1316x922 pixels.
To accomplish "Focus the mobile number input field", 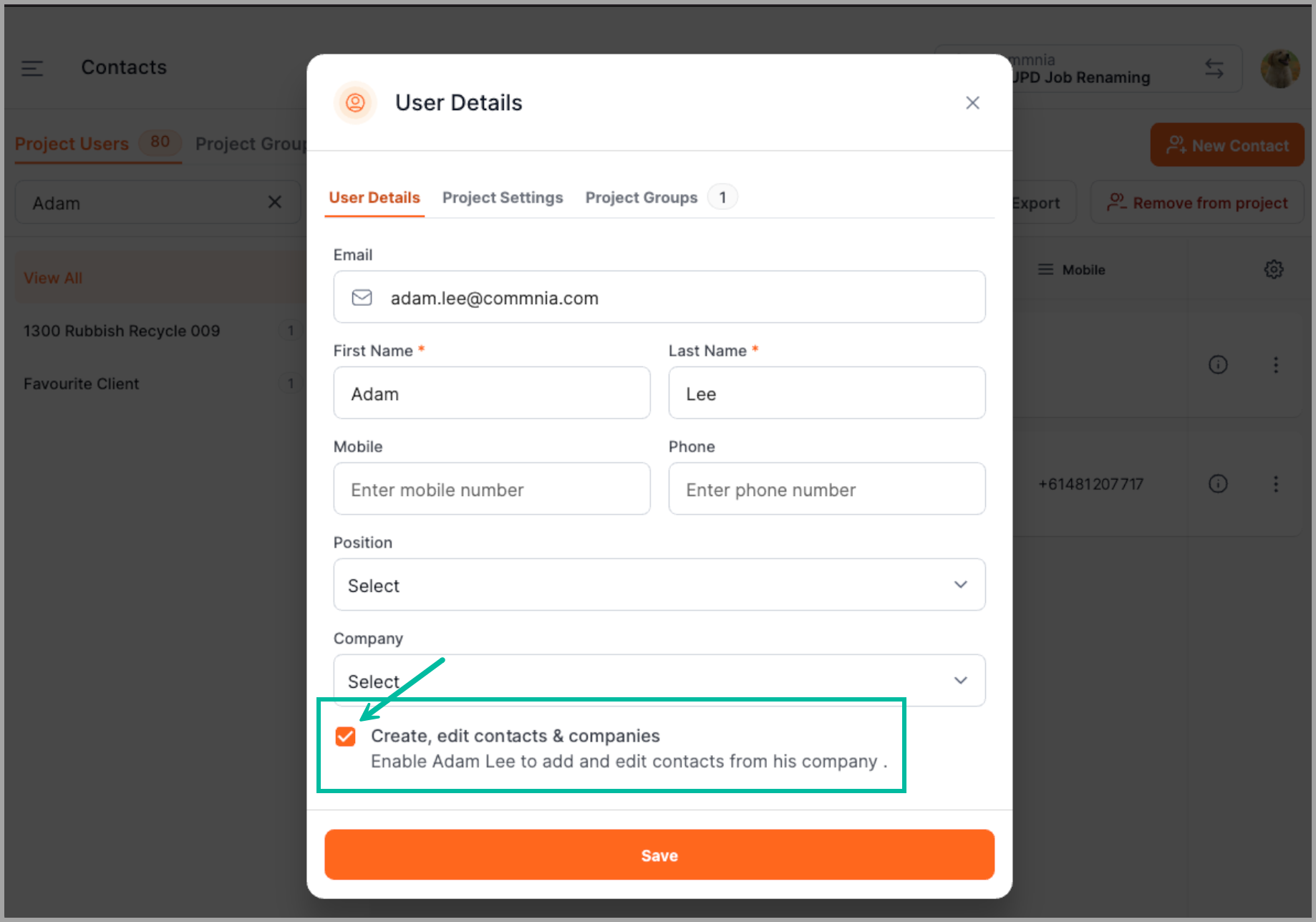I will [491, 490].
